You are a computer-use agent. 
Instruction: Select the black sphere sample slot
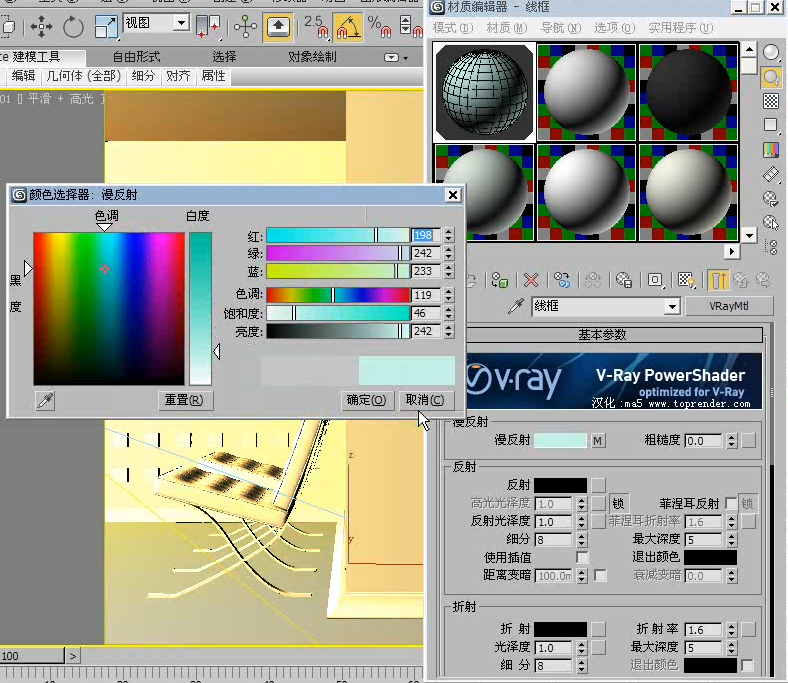688,92
